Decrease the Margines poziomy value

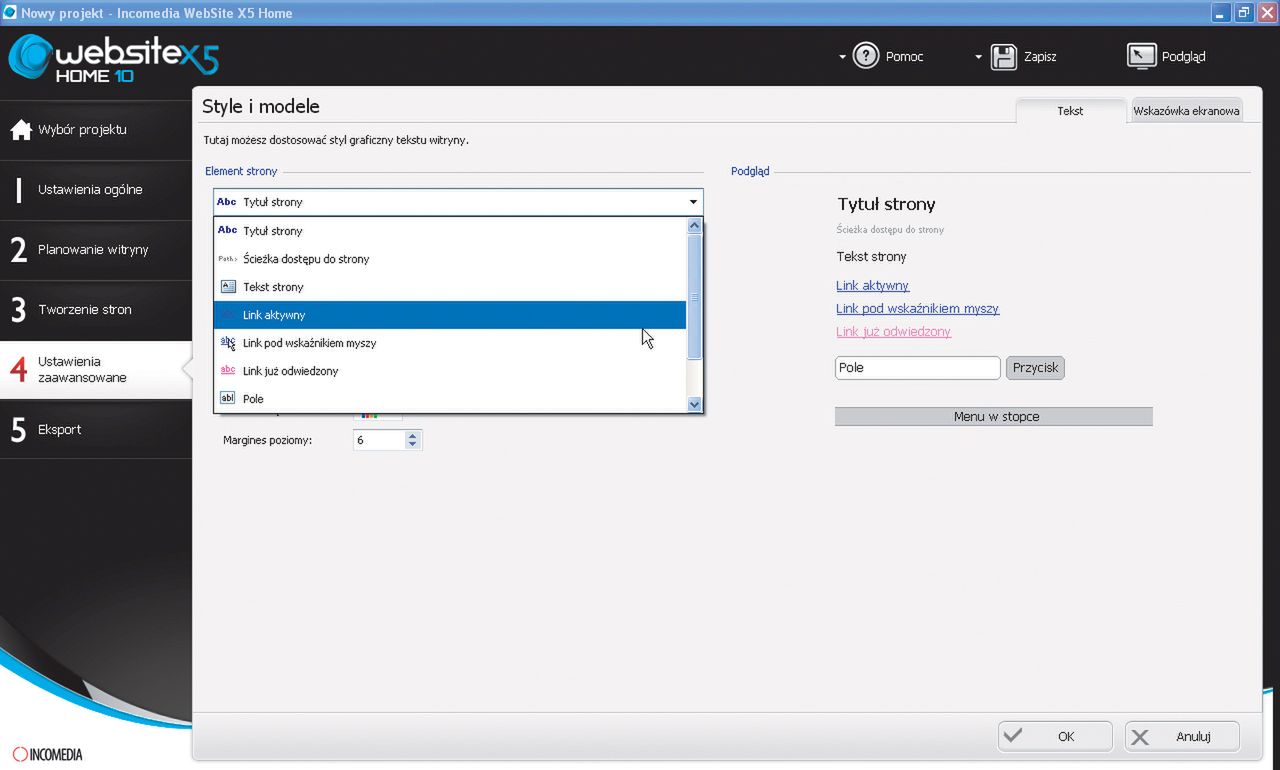pos(413,444)
